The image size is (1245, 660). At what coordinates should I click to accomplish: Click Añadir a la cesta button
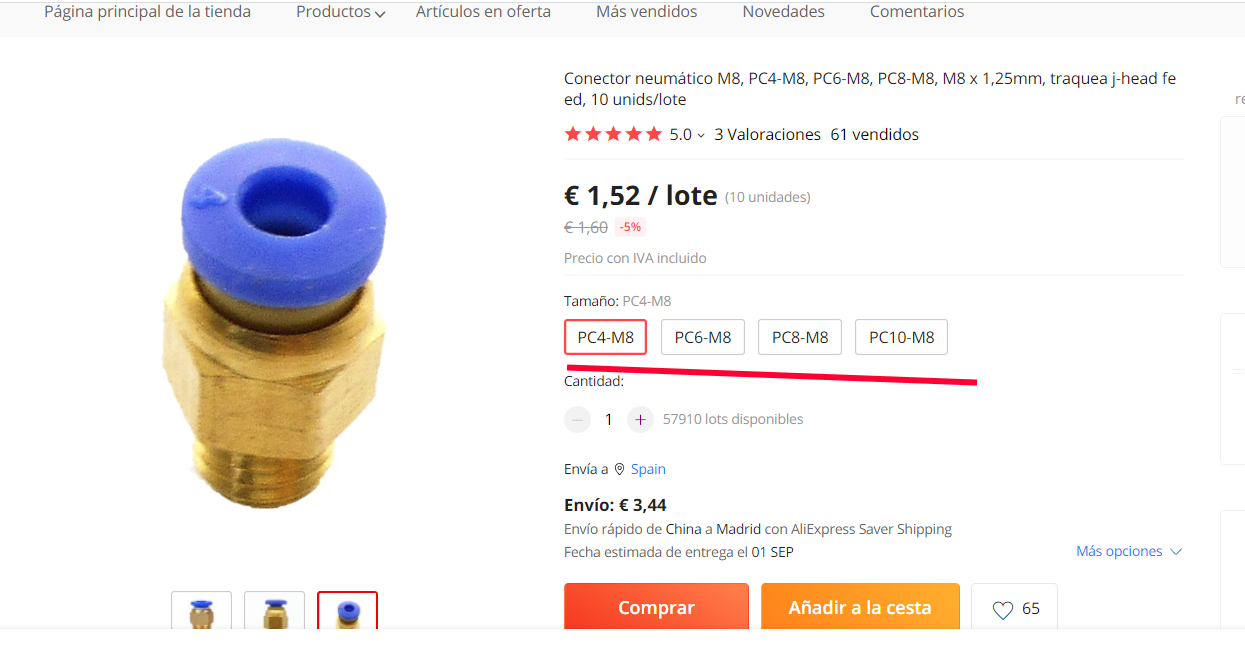[x=860, y=607]
